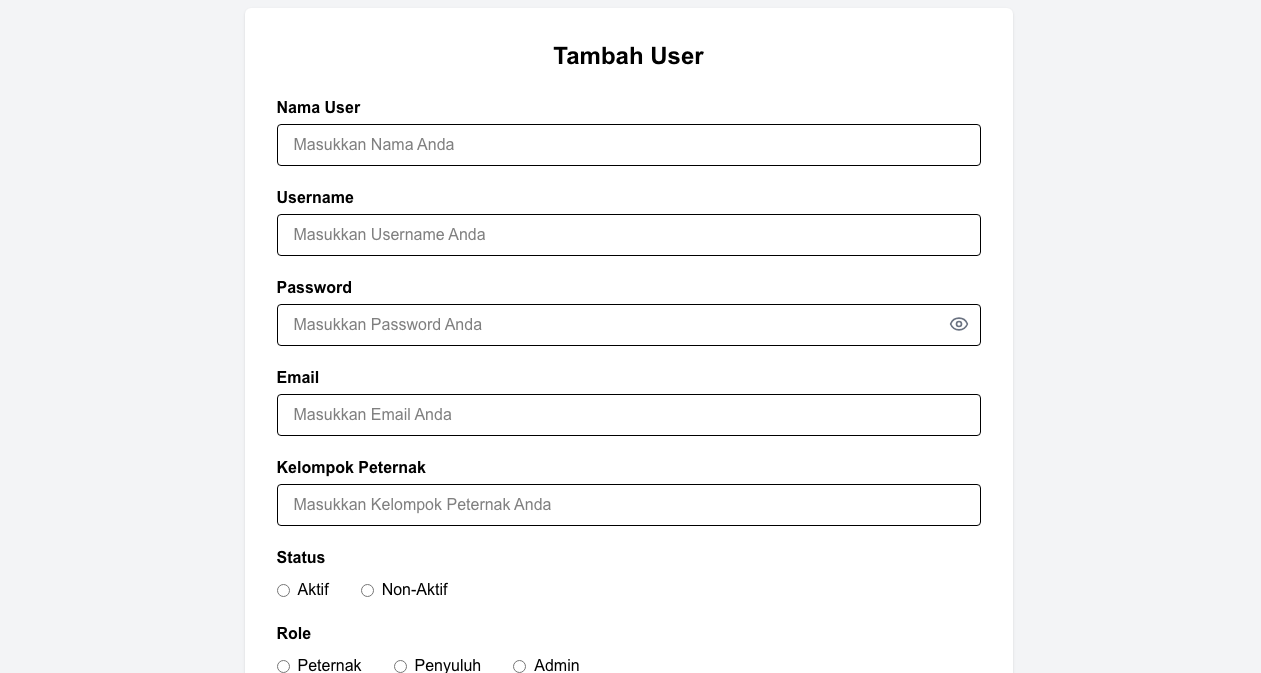Click the Masukkan Password Anda field
The width and height of the screenshot is (1261, 673).
tap(610, 325)
